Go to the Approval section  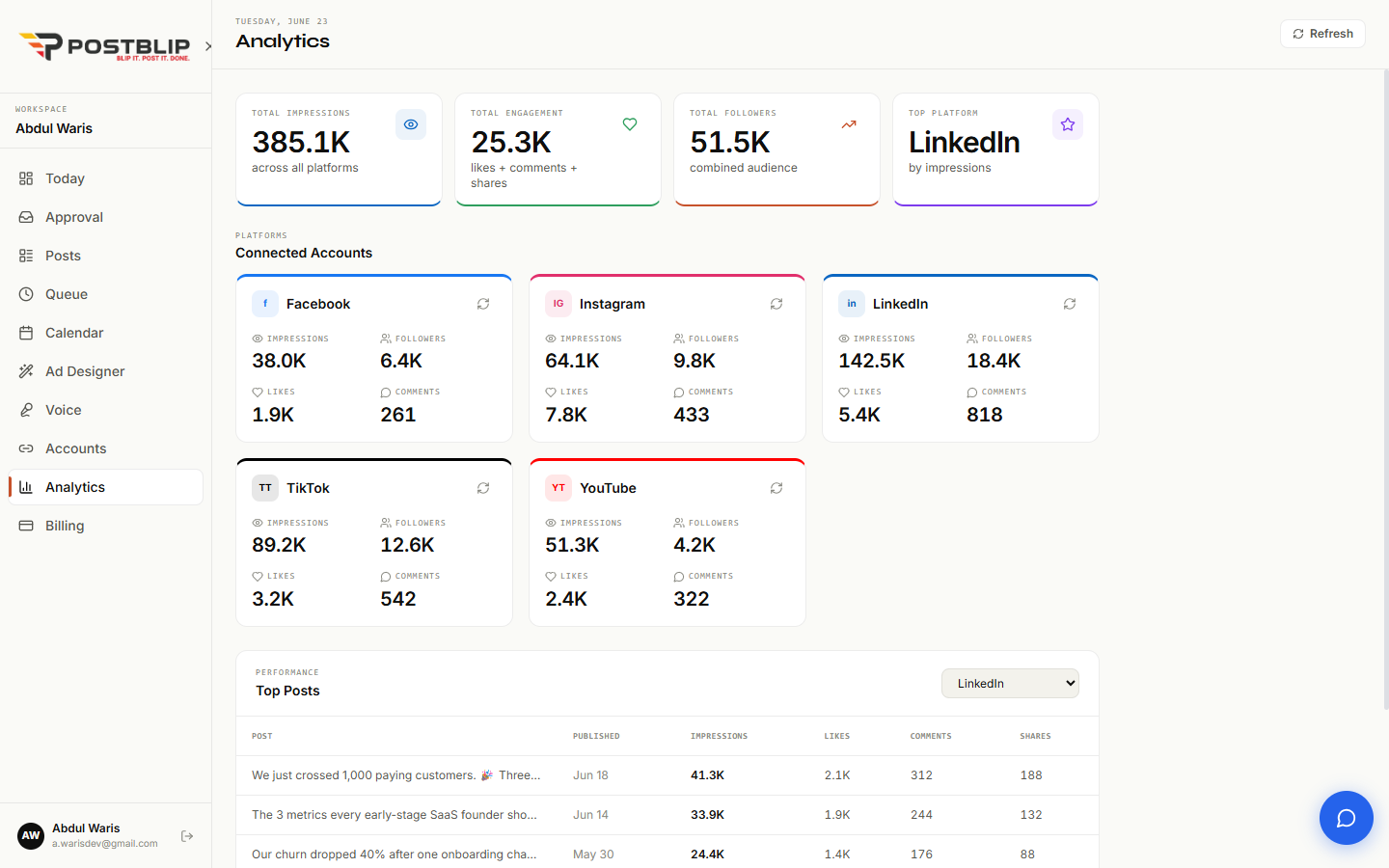[x=106, y=217]
